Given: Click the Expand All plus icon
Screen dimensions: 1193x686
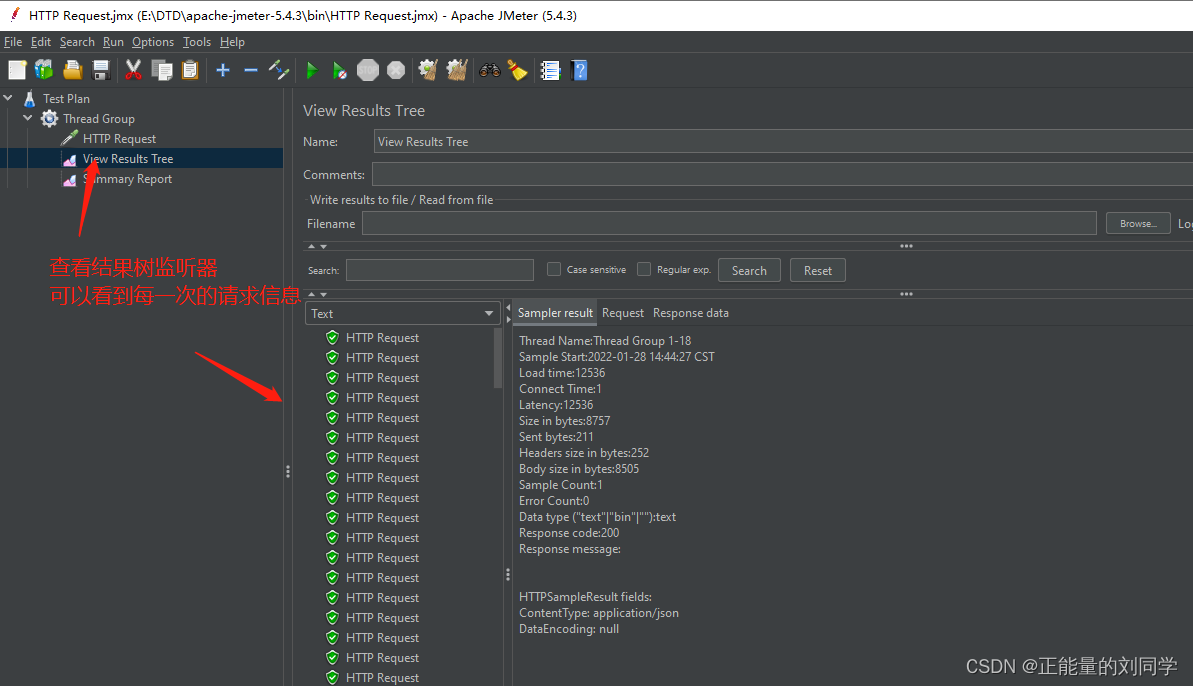Looking at the screenshot, I should tap(223, 71).
